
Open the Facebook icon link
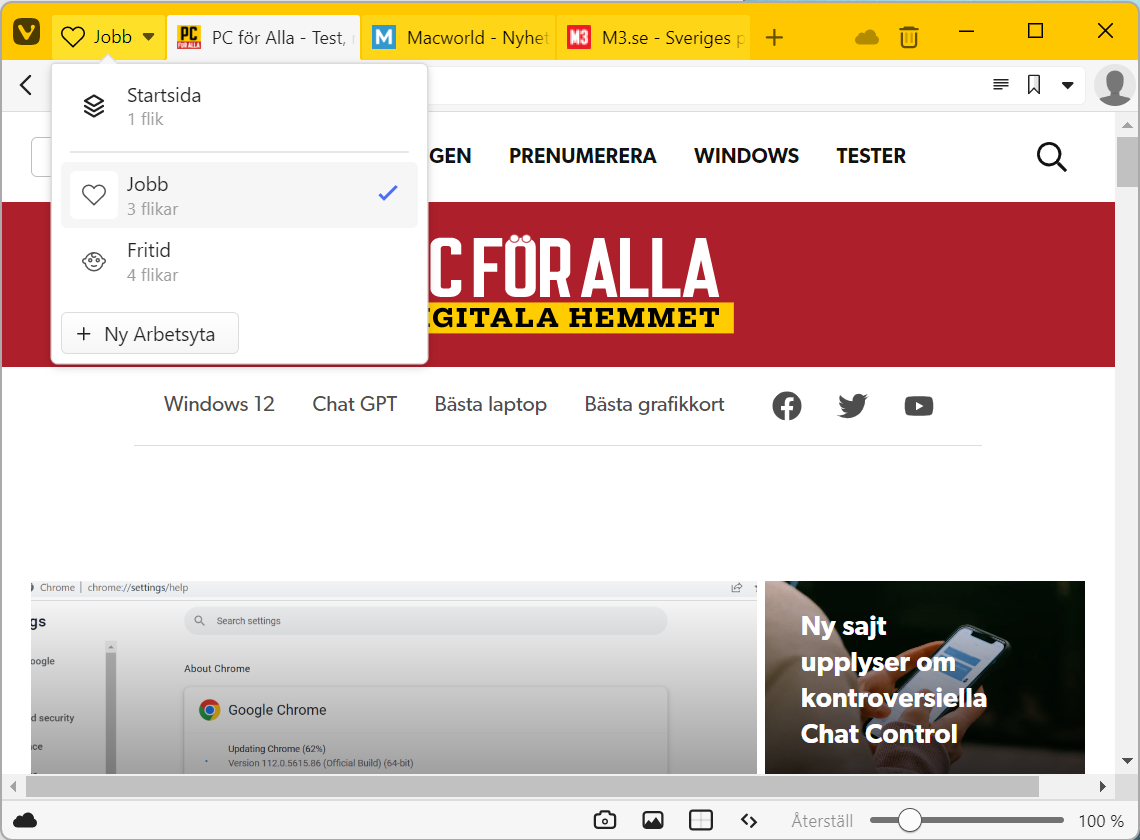pyautogui.click(x=787, y=406)
